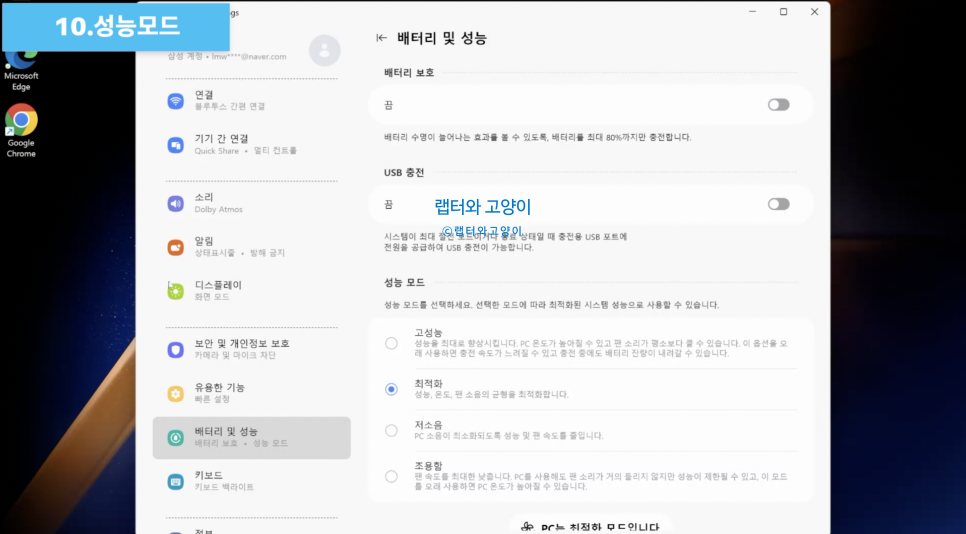Open the 키보드 keyboard icon
Image resolution: width=966 pixels, height=534 pixels.
(x=176, y=481)
